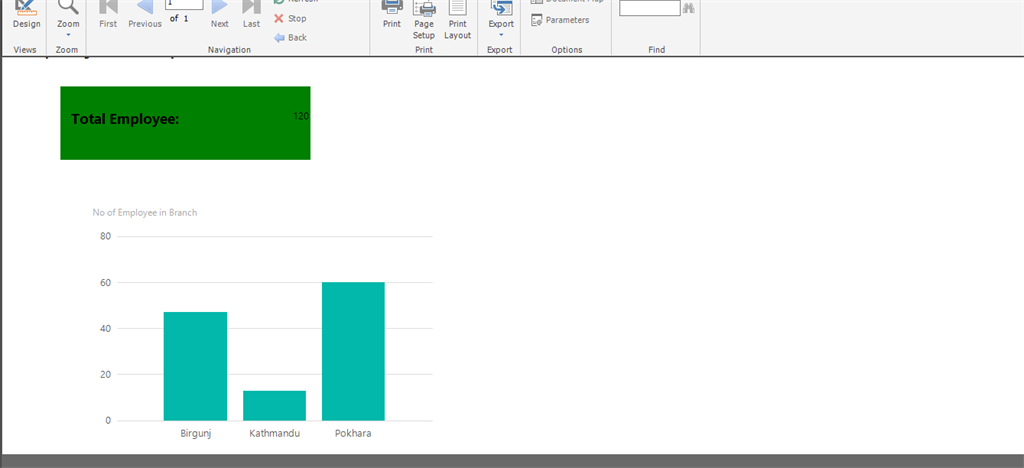Screen dimensions: 1024x468
Task: Jump to the Last page
Action: tap(251, 16)
